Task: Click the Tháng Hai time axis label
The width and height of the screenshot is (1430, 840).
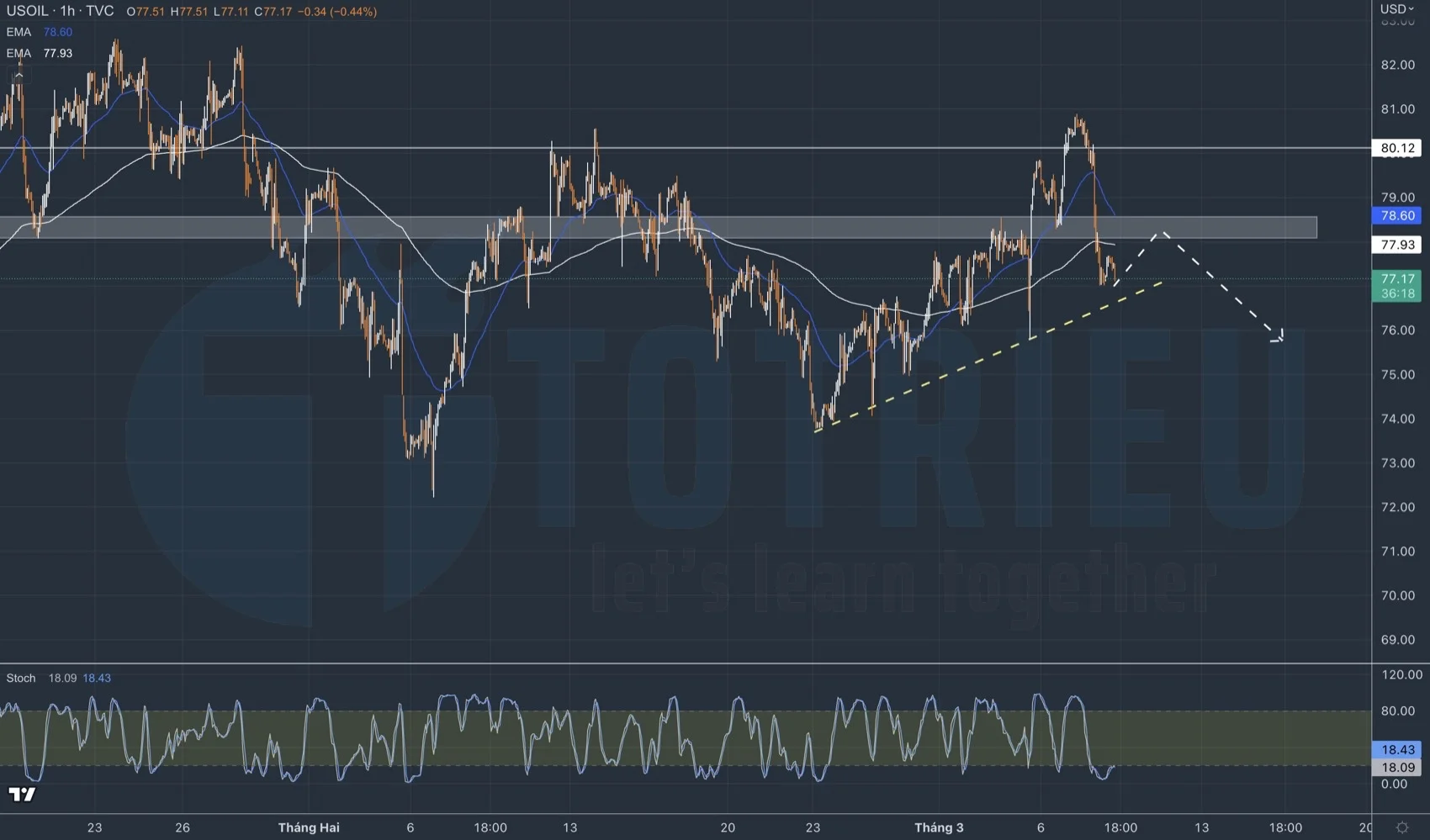Action: coord(309,827)
